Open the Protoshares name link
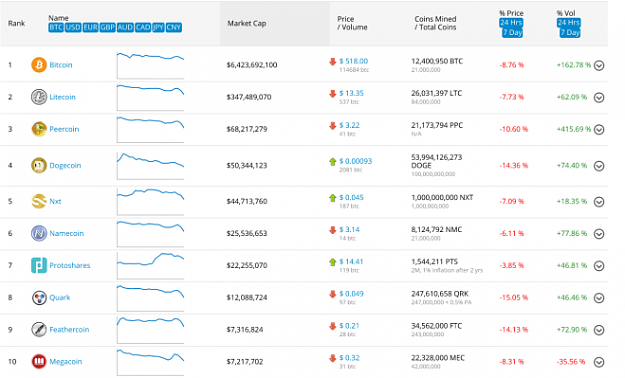 [70, 265]
